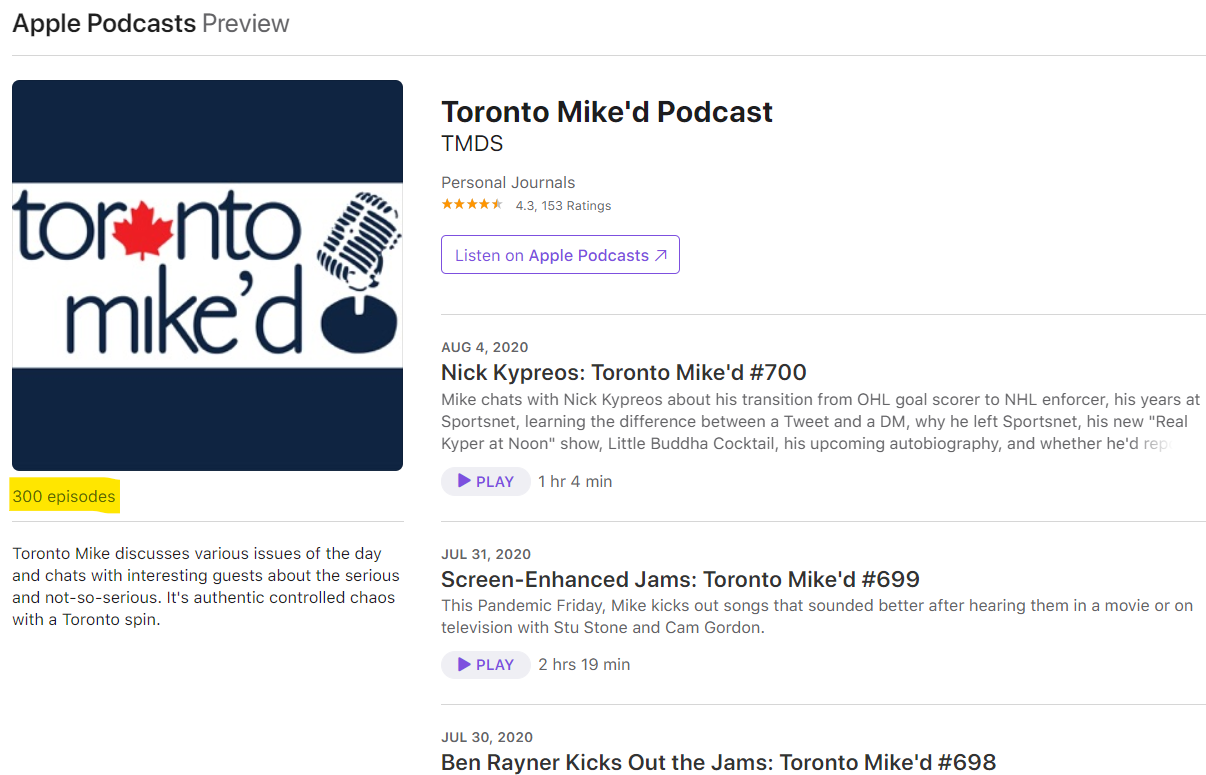The width and height of the screenshot is (1206, 775).
Task: Click the orange star rating icons
Action: 472,205
